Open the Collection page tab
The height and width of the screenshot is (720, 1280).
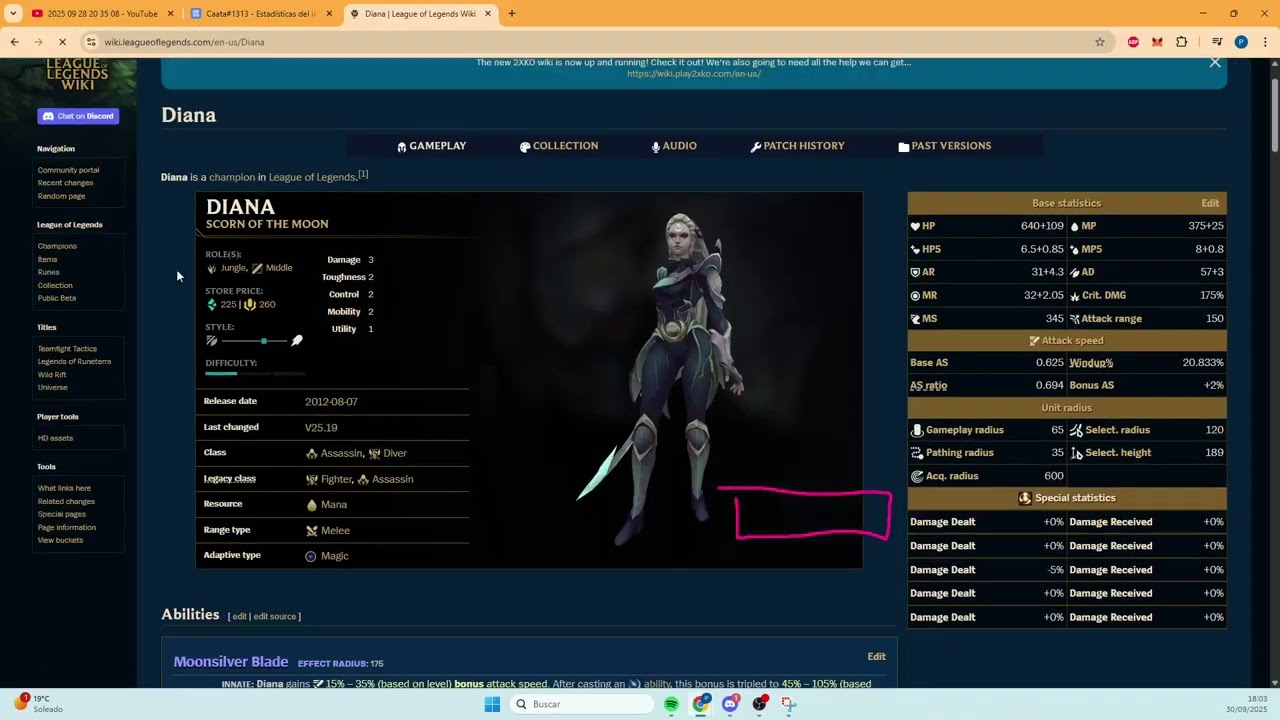pos(559,146)
